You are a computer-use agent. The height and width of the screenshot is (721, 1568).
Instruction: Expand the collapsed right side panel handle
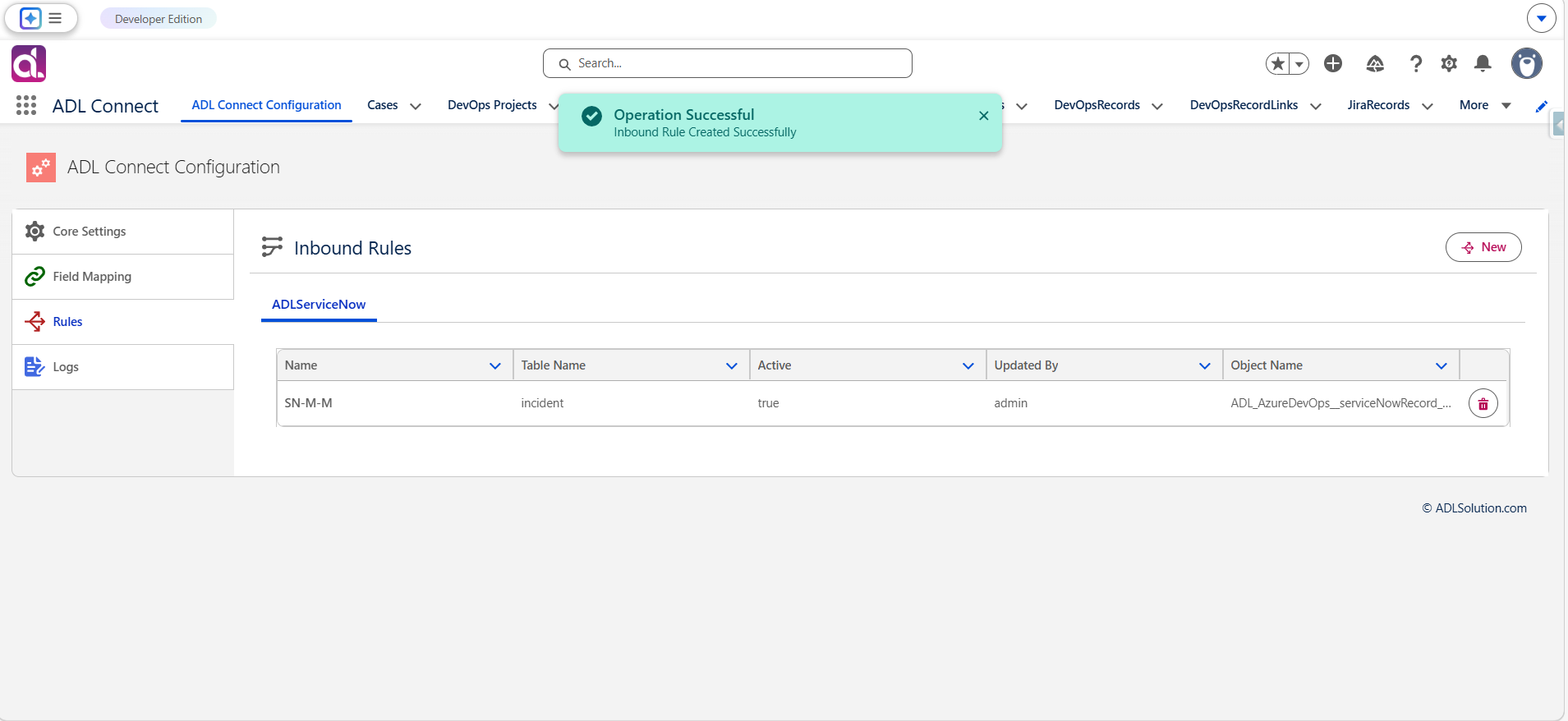1558,126
